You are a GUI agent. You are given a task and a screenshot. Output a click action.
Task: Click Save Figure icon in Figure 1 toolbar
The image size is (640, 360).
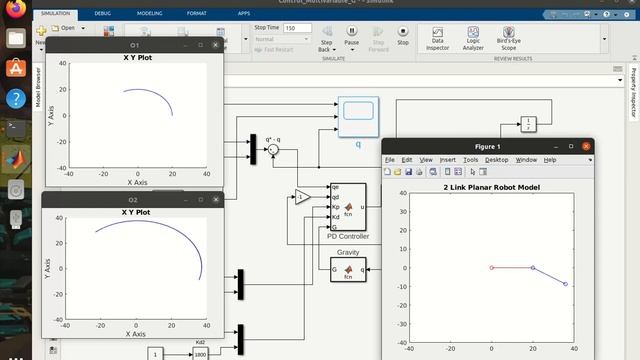408,172
